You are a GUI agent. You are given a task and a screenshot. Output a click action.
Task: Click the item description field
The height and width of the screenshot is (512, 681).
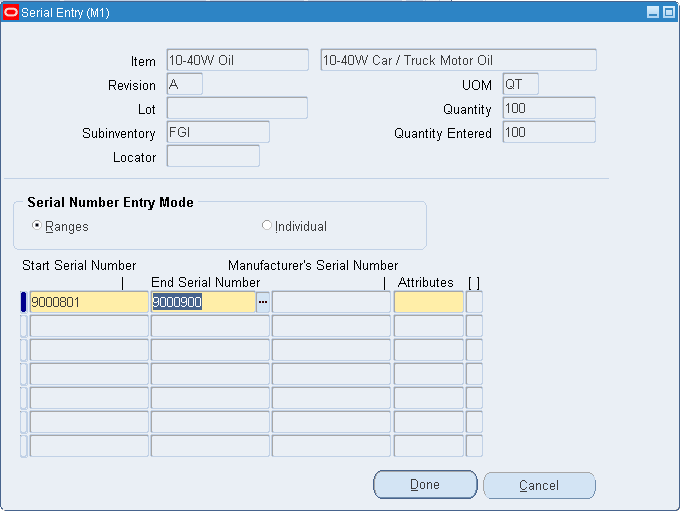pyautogui.click(x=458, y=60)
